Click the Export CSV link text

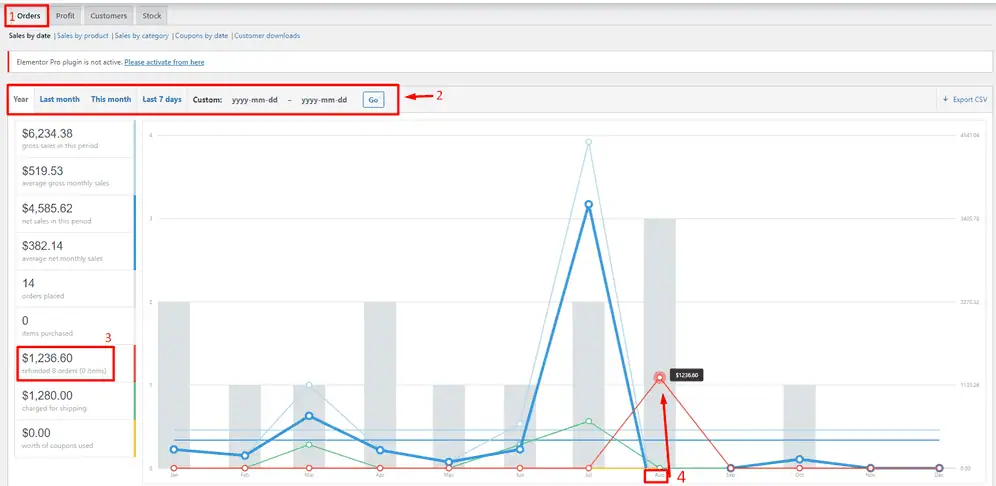(970, 100)
